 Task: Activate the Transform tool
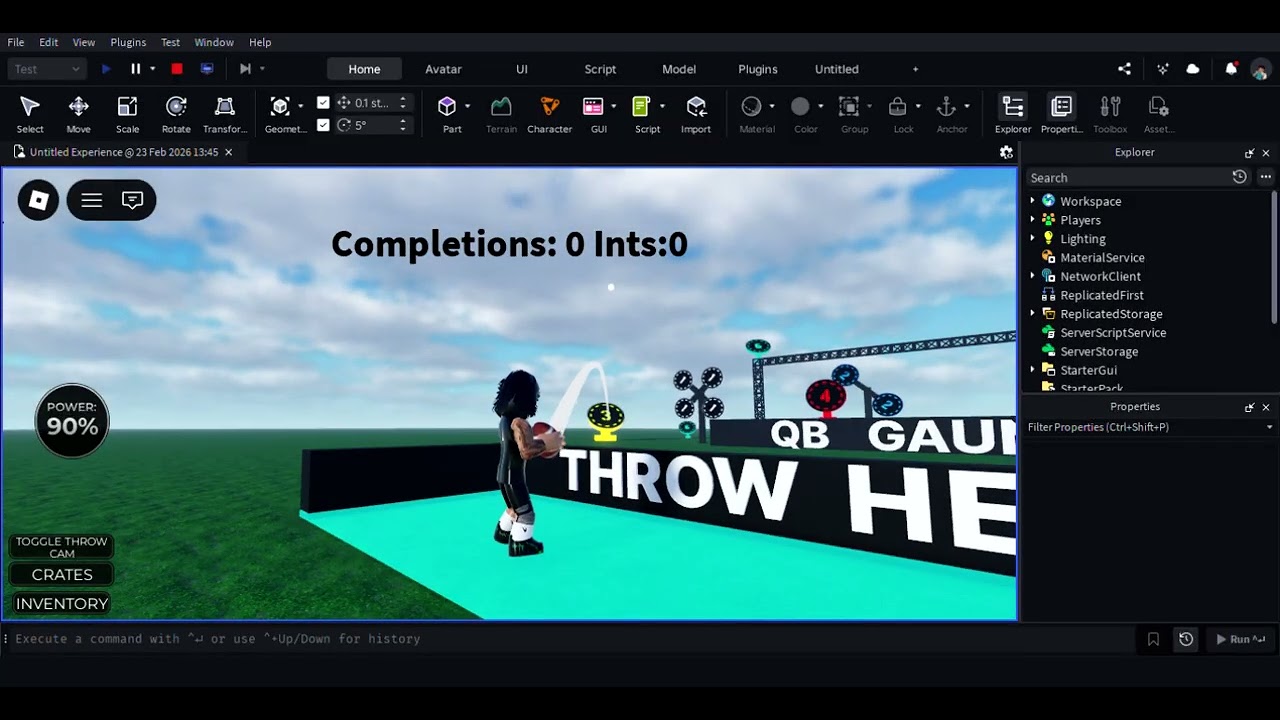click(225, 114)
